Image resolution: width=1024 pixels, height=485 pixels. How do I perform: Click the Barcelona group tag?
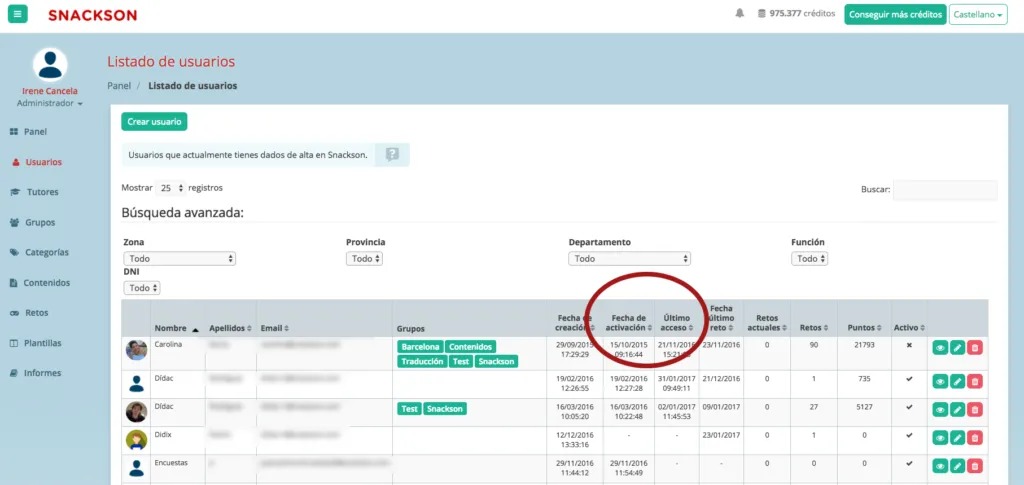[x=420, y=347]
